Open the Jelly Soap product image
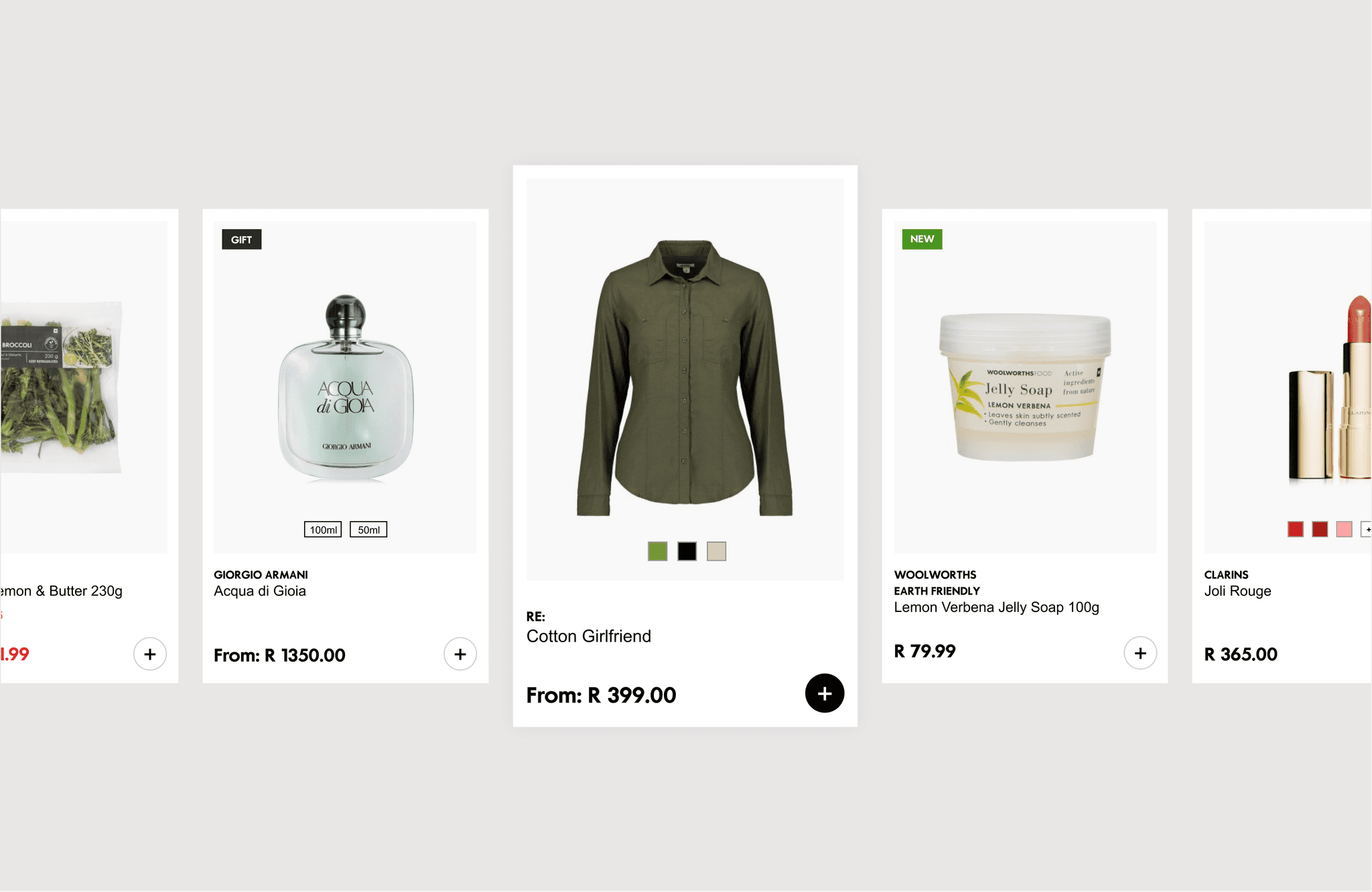The height and width of the screenshot is (892, 1372). (1025, 387)
